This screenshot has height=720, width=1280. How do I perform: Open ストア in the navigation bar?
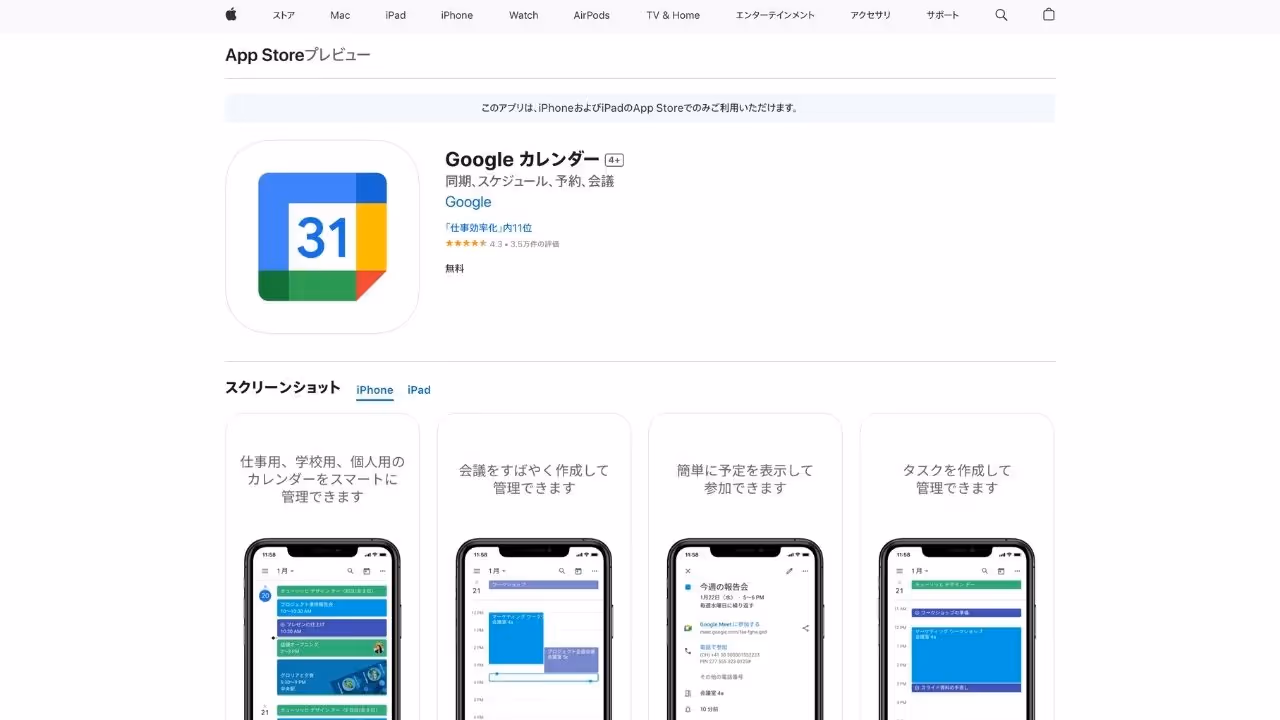pos(284,15)
